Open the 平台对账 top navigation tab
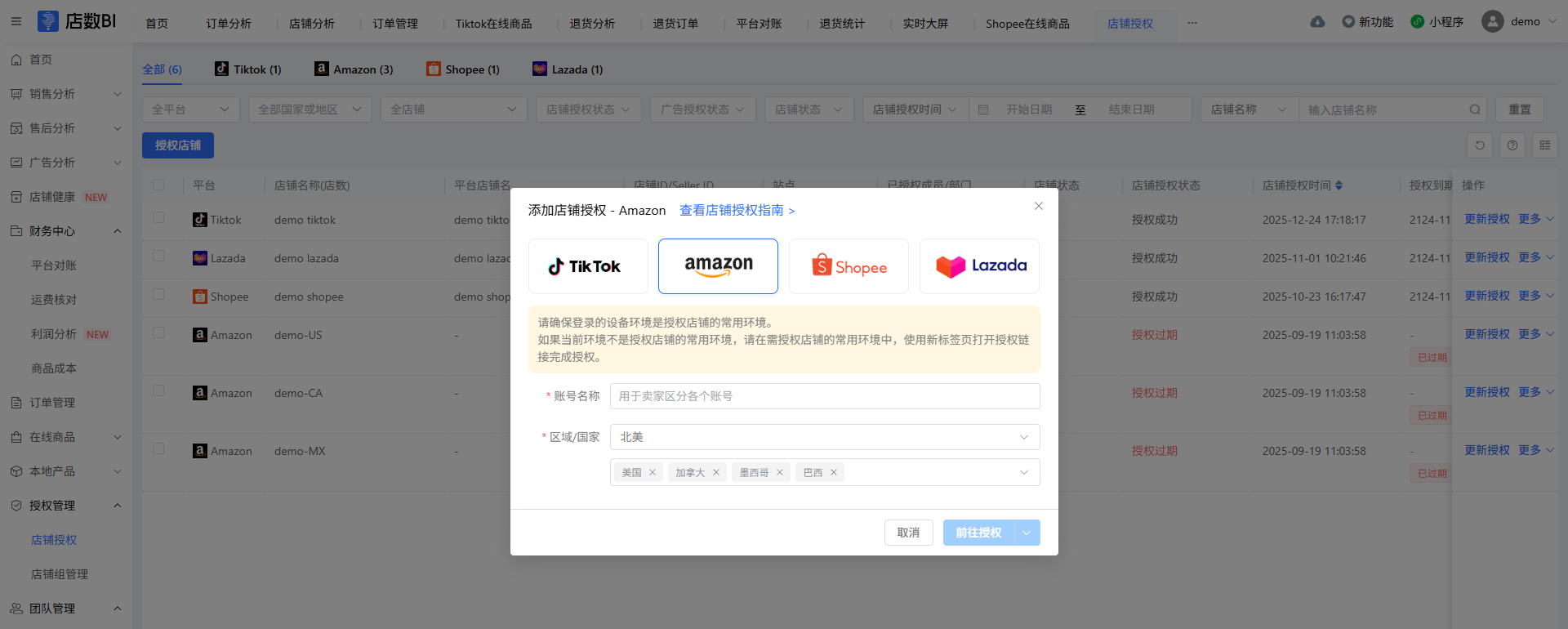Screen dimensions: 1568x629 click(x=759, y=24)
